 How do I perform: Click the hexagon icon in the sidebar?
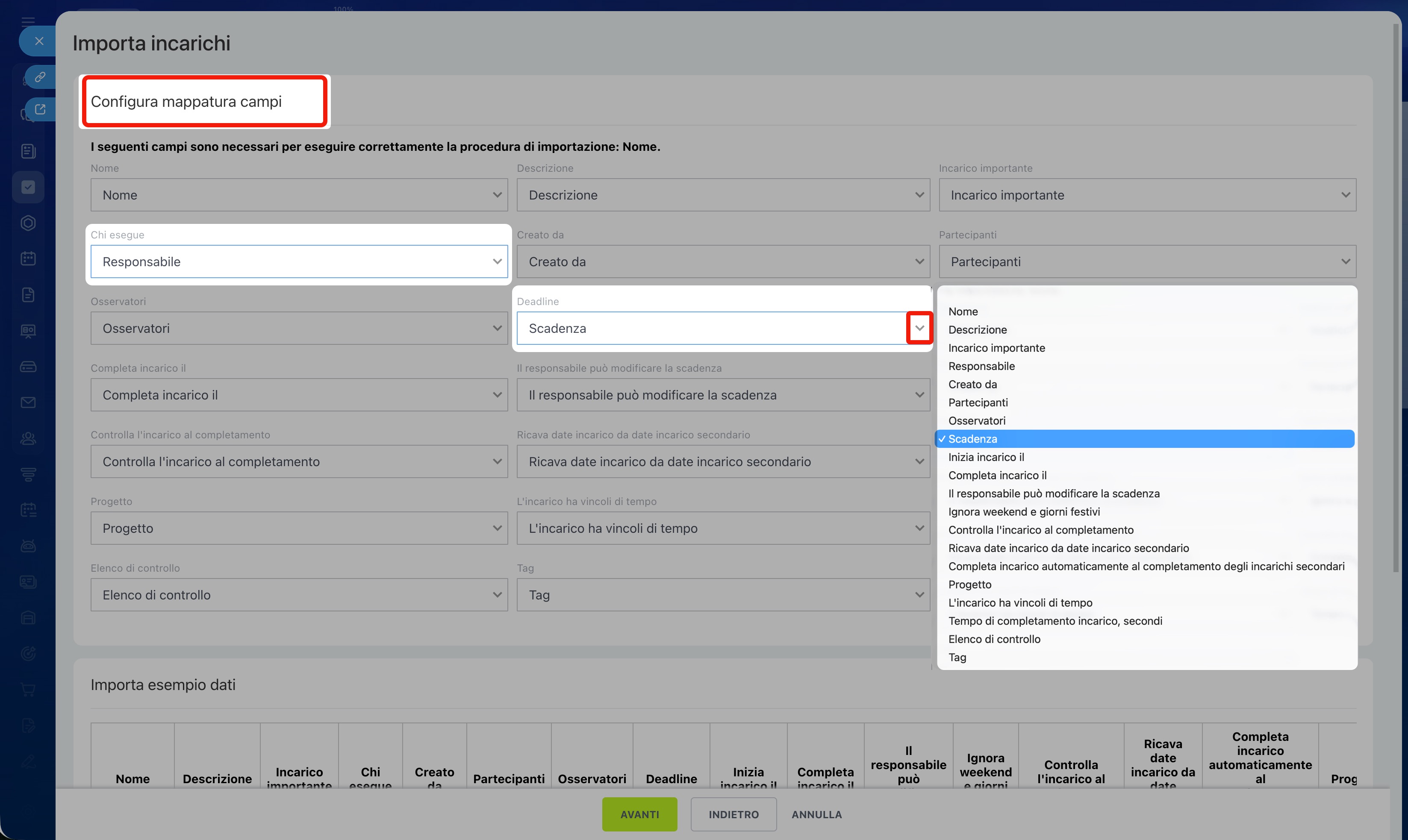point(28,223)
